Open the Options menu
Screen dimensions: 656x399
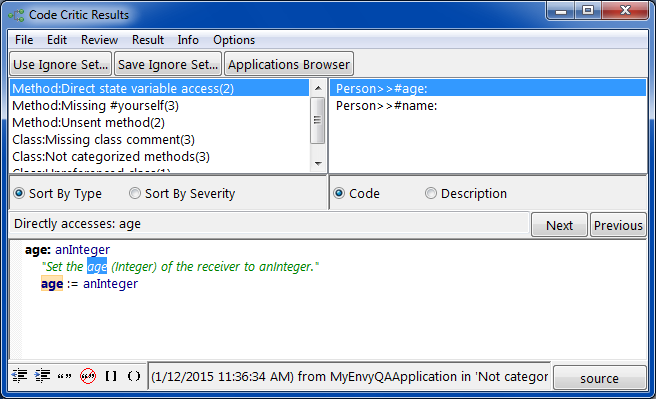point(234,40)
